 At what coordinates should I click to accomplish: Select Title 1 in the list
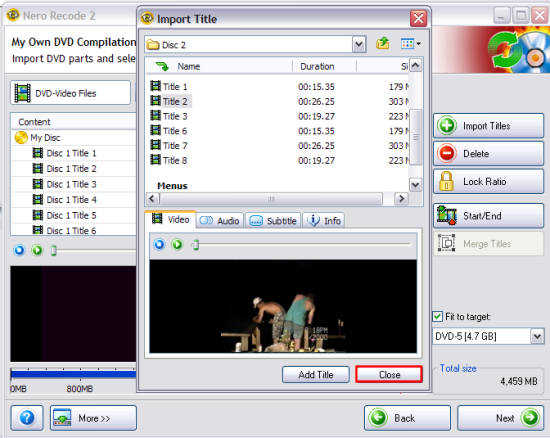click(x=175, y=87)
